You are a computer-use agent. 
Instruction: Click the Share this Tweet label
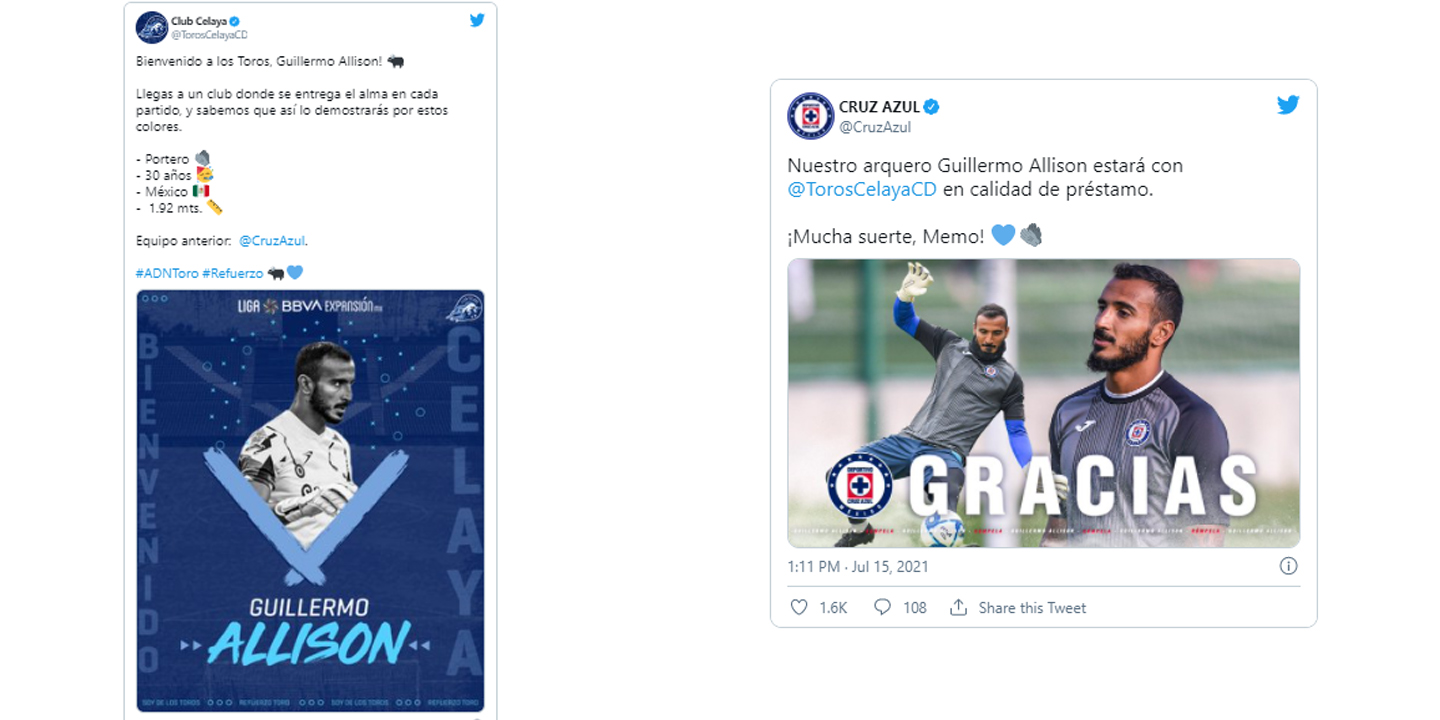[x=1032, y=608]
